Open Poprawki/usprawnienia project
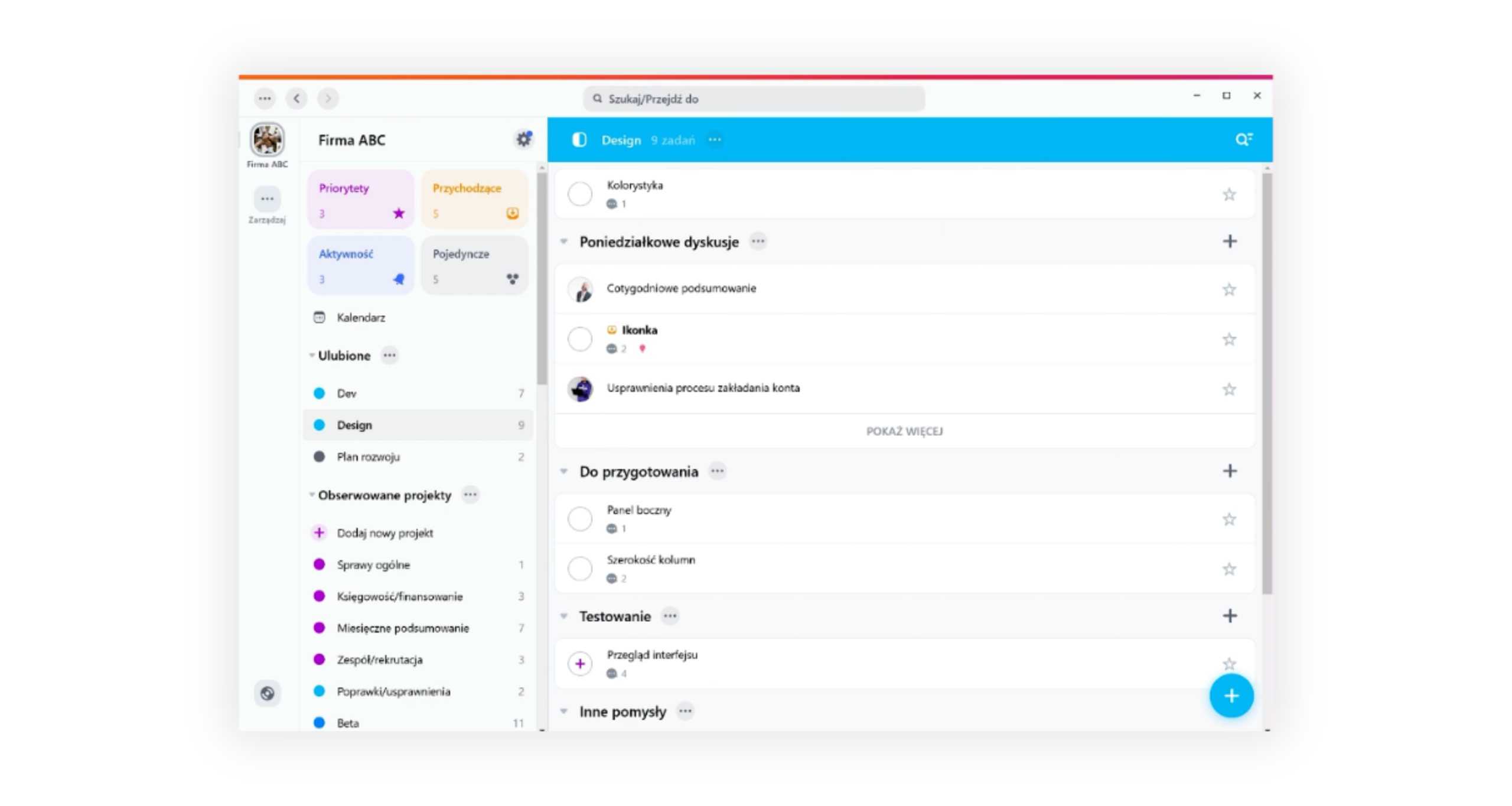 (418, 691)
